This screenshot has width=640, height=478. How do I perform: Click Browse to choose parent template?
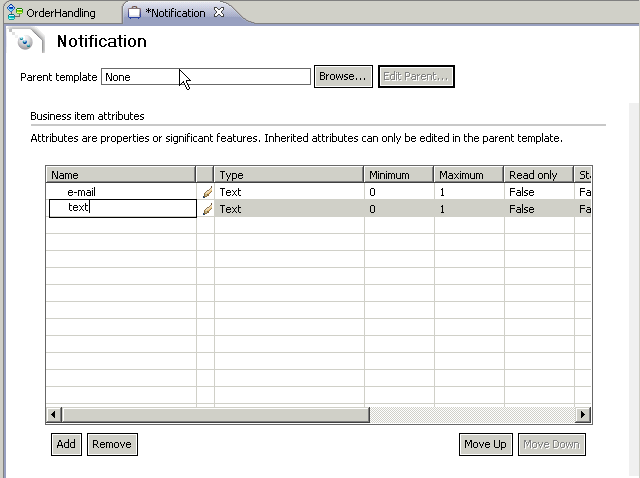[x=343, y=77]
